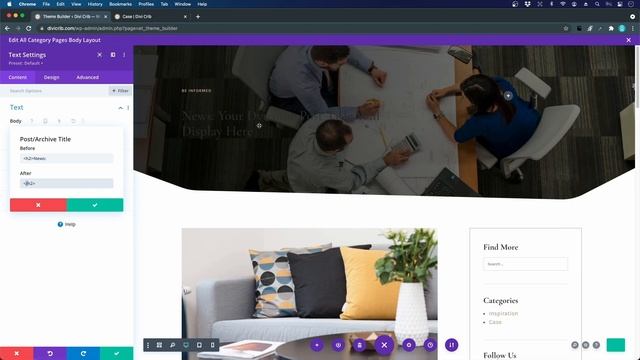The height and width of the screenshot is (360, 640).
Task: Open the History menu
Action: tap(95, 4)
